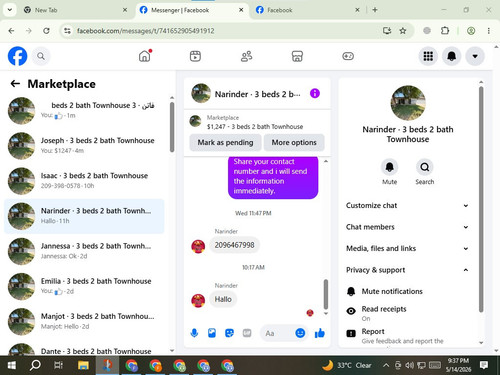This screenshot has width=500, height=375.
Task: Click the chat messages scrollbar
Action: click(x=326, y=294)
